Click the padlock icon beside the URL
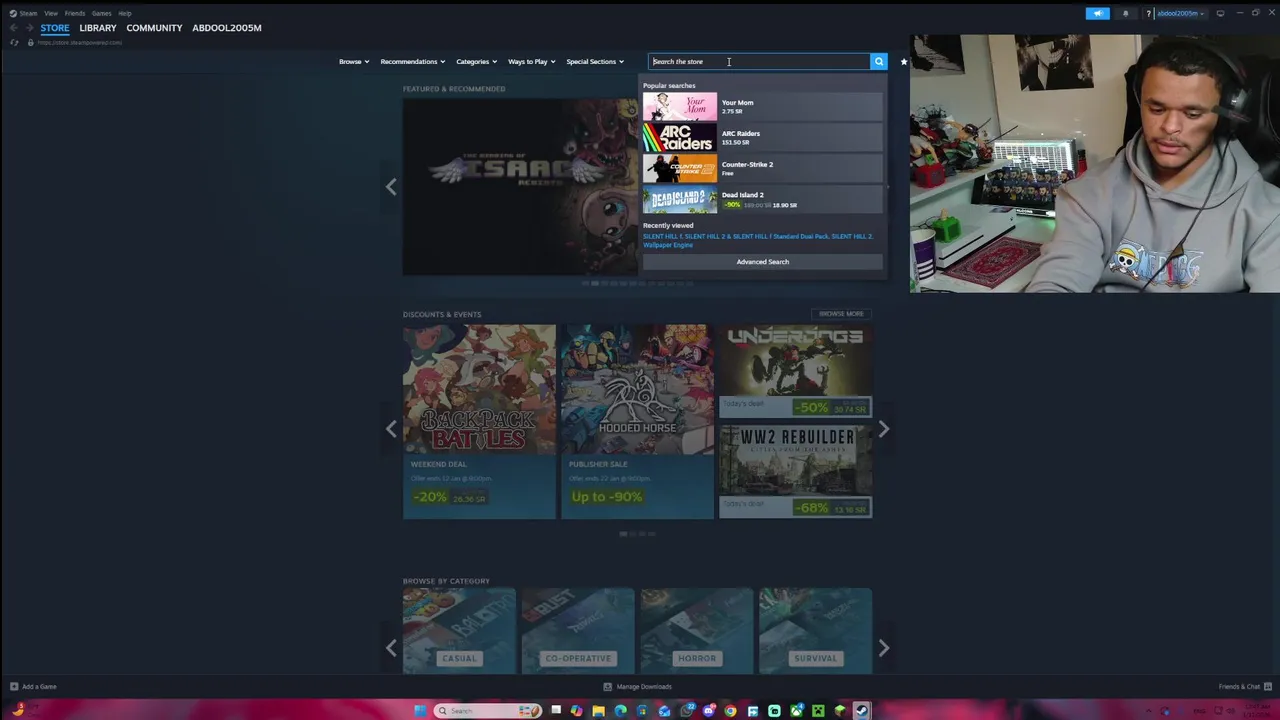This screenshot has height=720, width=1280. (30, 43)
